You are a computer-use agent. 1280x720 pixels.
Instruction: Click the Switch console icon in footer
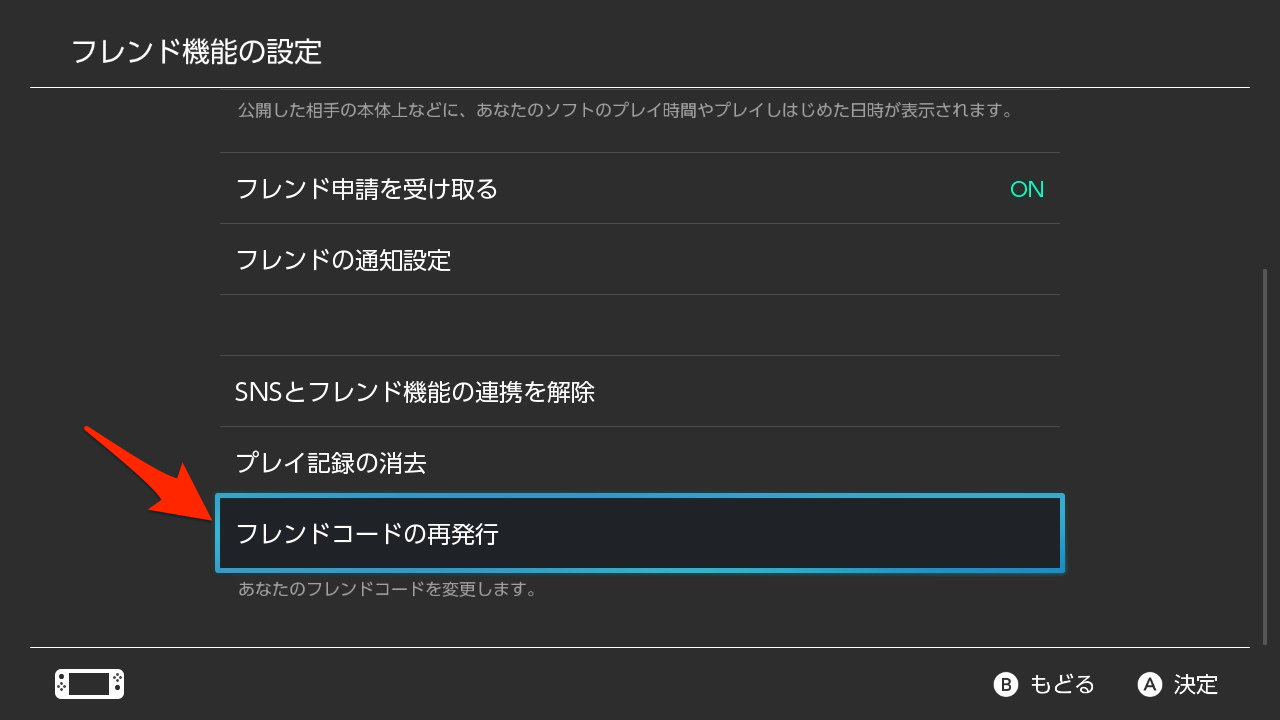[x=89, y=684]
